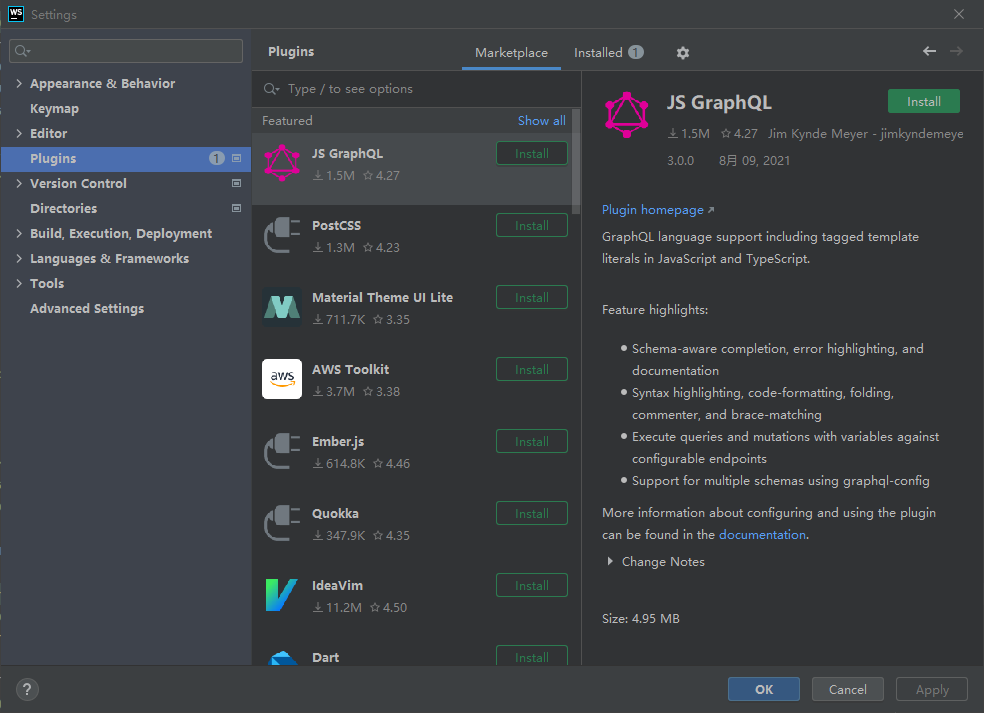Install the Ember.js plugin
Viewport: 984px width, 713px height.
tap(532, 442)
